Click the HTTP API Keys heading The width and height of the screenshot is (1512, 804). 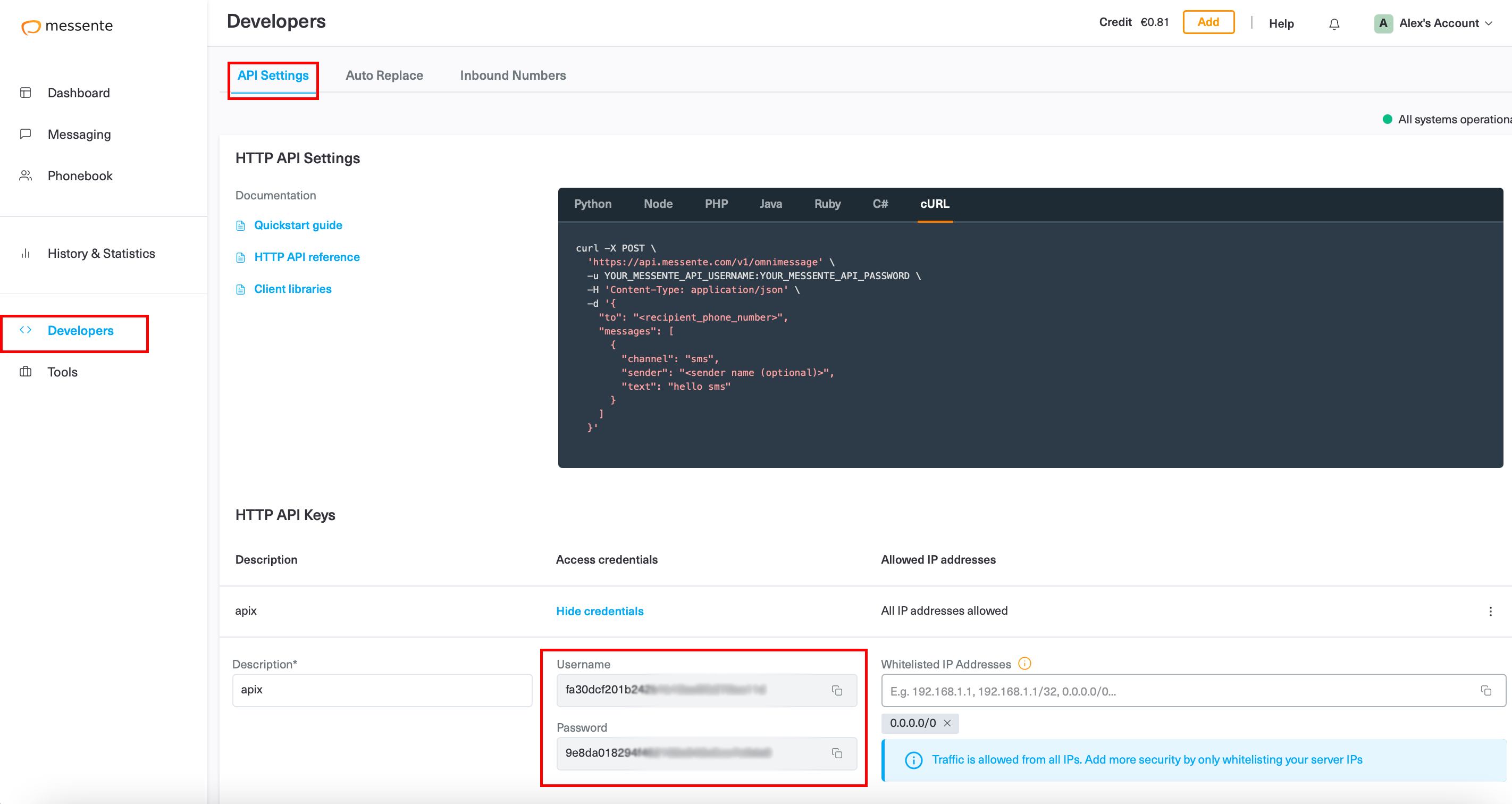[x=285, y=515]
